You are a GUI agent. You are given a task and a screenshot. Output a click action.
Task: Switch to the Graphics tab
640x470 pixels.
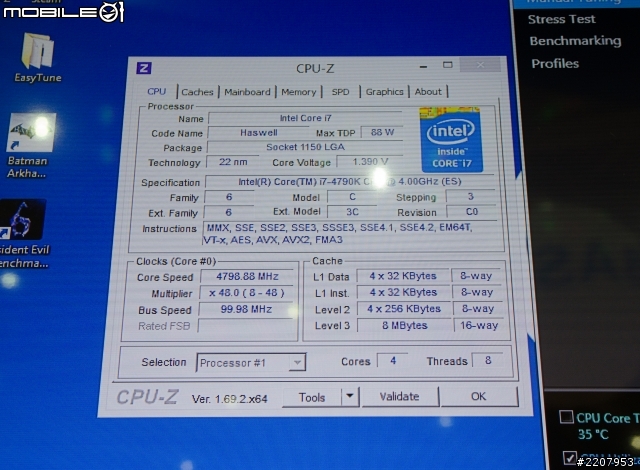click(x=384, y=91)
